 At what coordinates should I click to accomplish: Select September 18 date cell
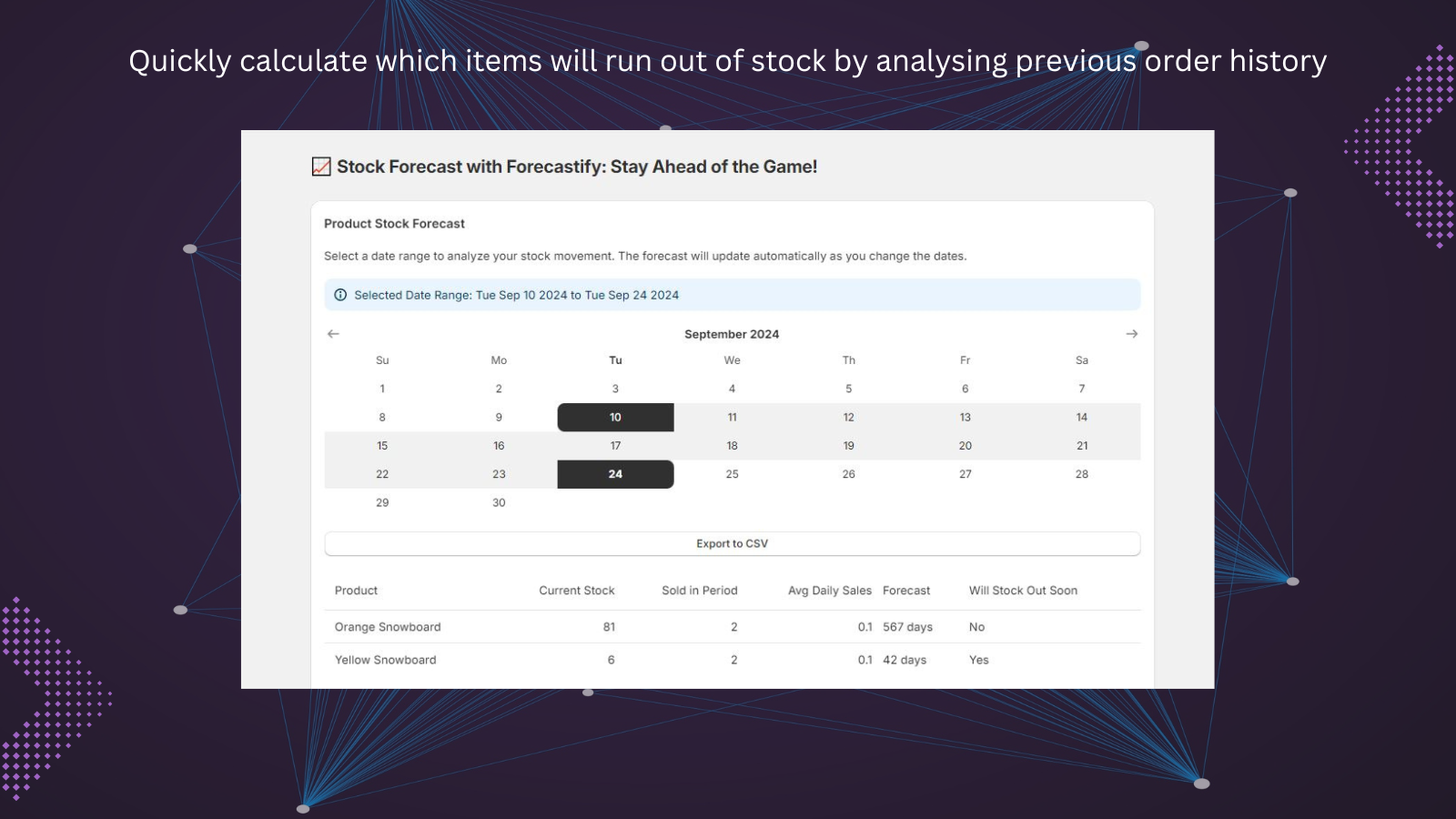click(732, 446)
